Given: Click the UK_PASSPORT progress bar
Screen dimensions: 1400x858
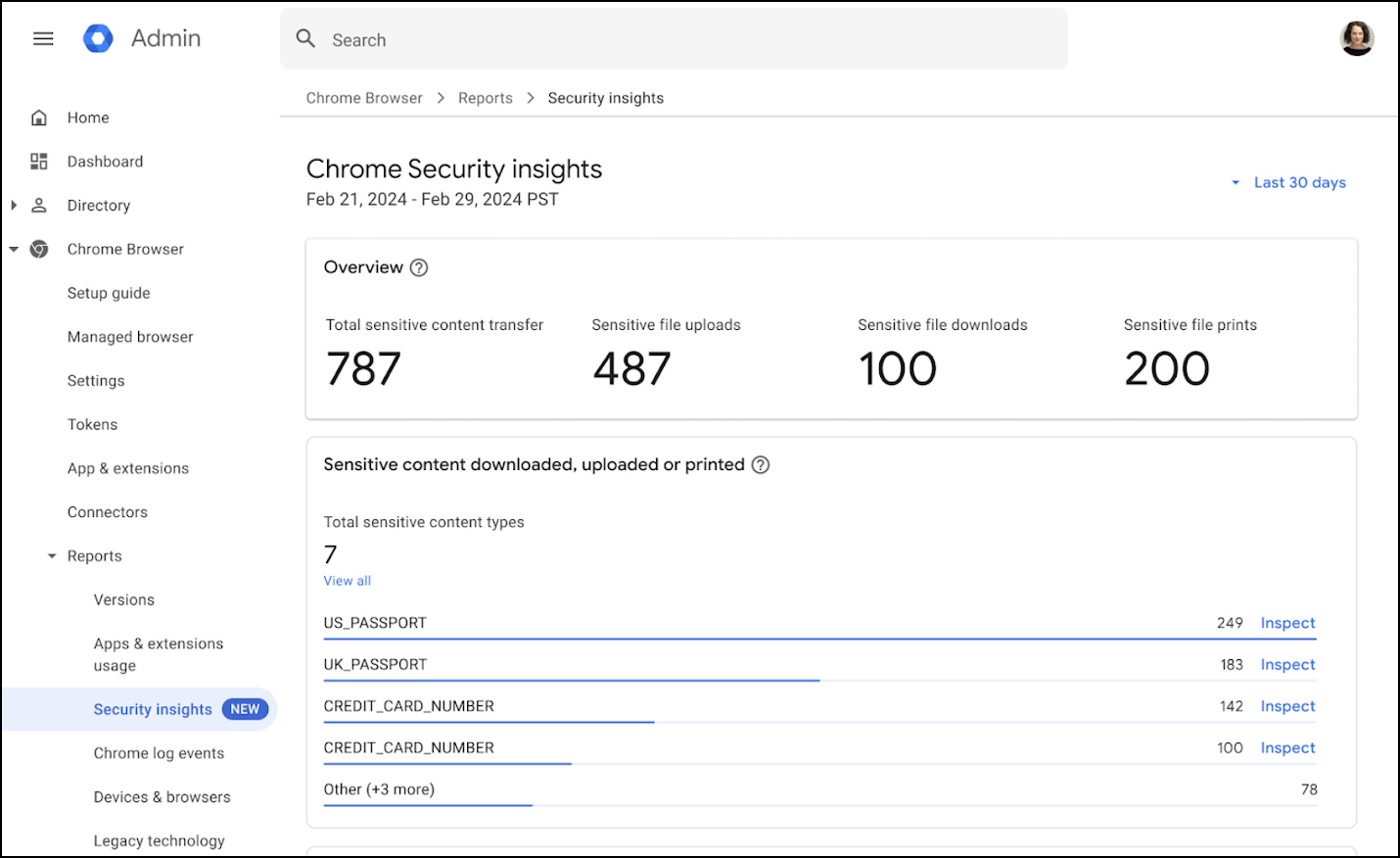Looking at the screenshot, I should click(x=571, y=681).
